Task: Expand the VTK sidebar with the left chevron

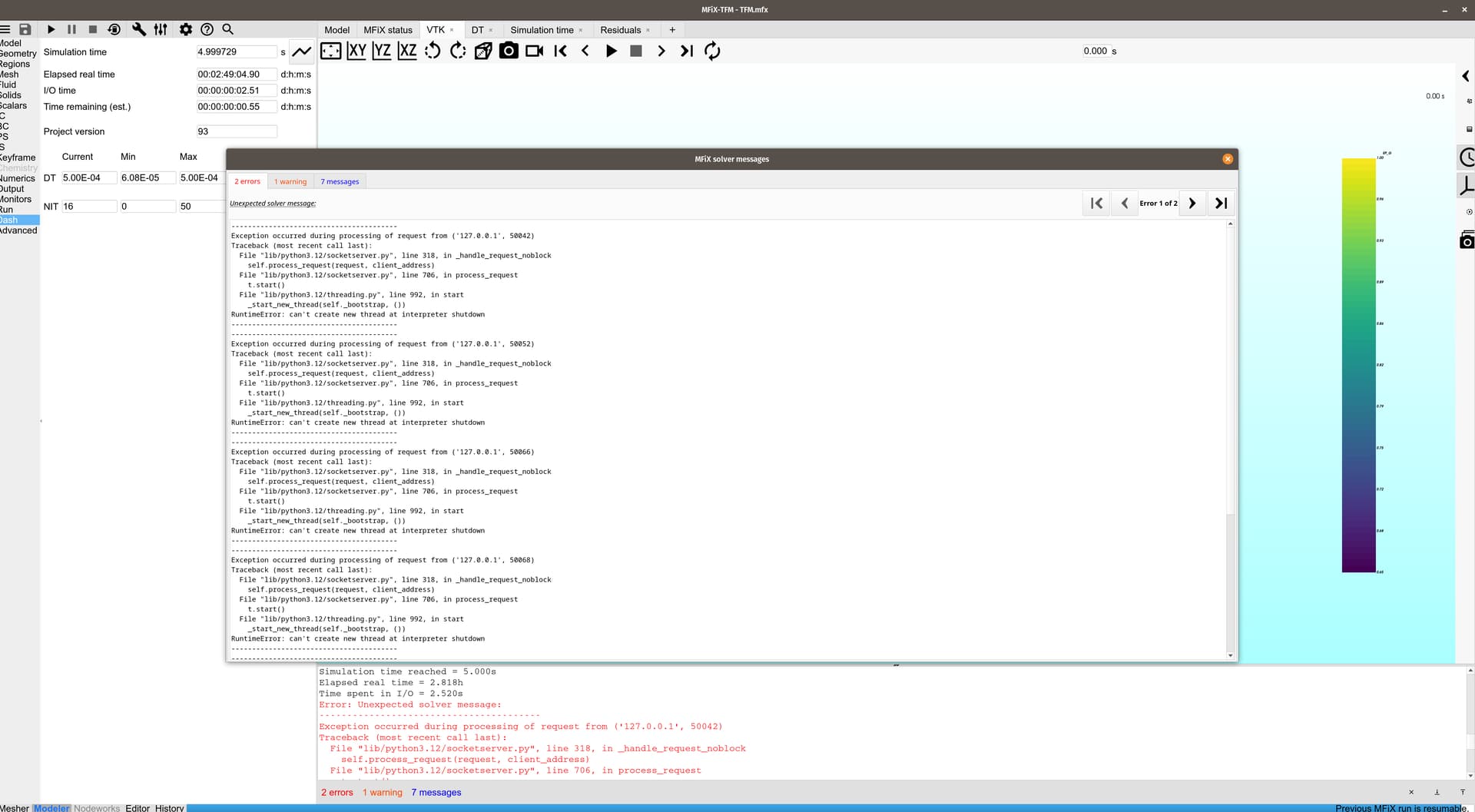Action: click(1466, 76)
